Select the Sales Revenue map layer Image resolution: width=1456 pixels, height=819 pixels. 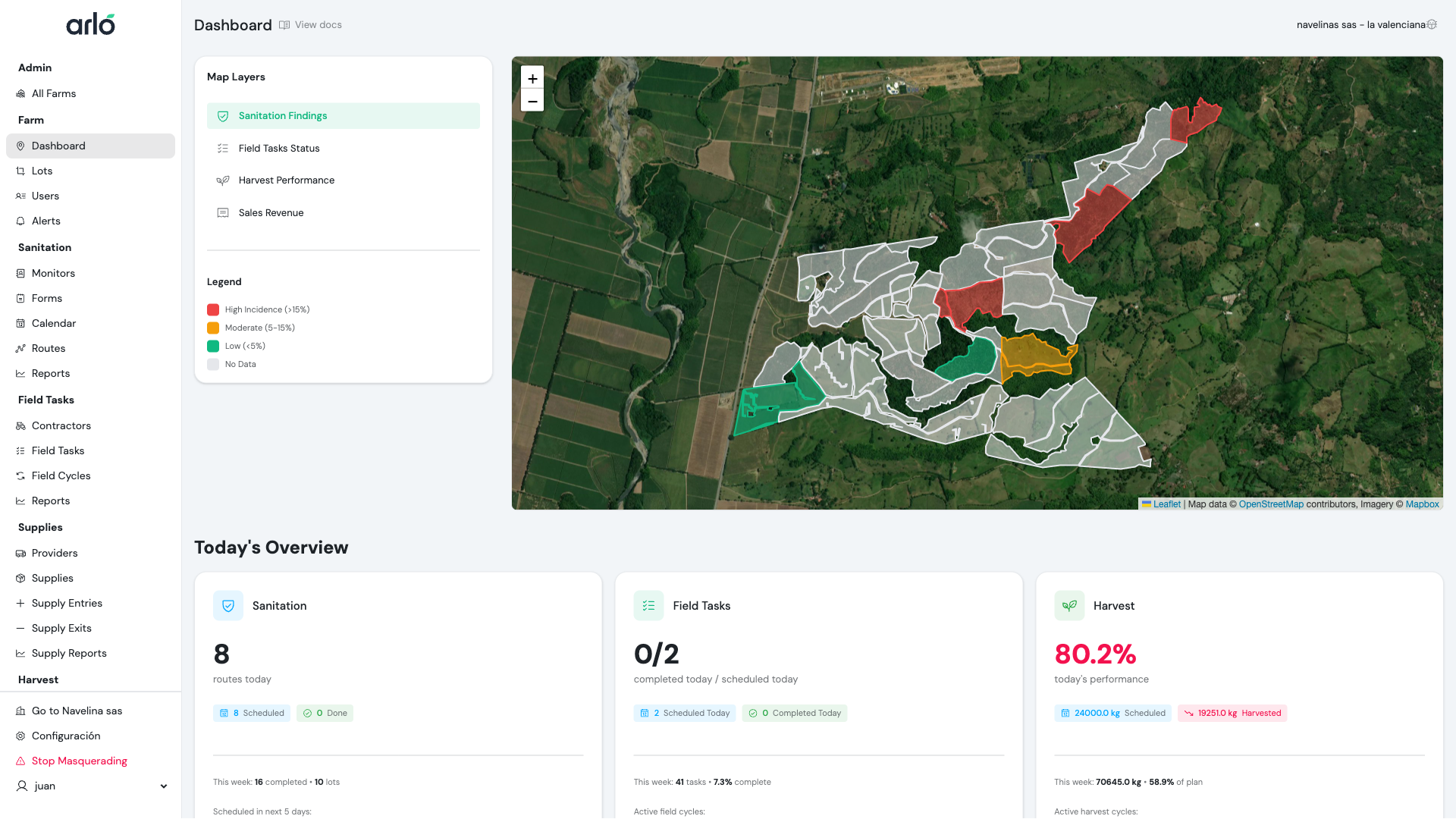click(271, 213)
